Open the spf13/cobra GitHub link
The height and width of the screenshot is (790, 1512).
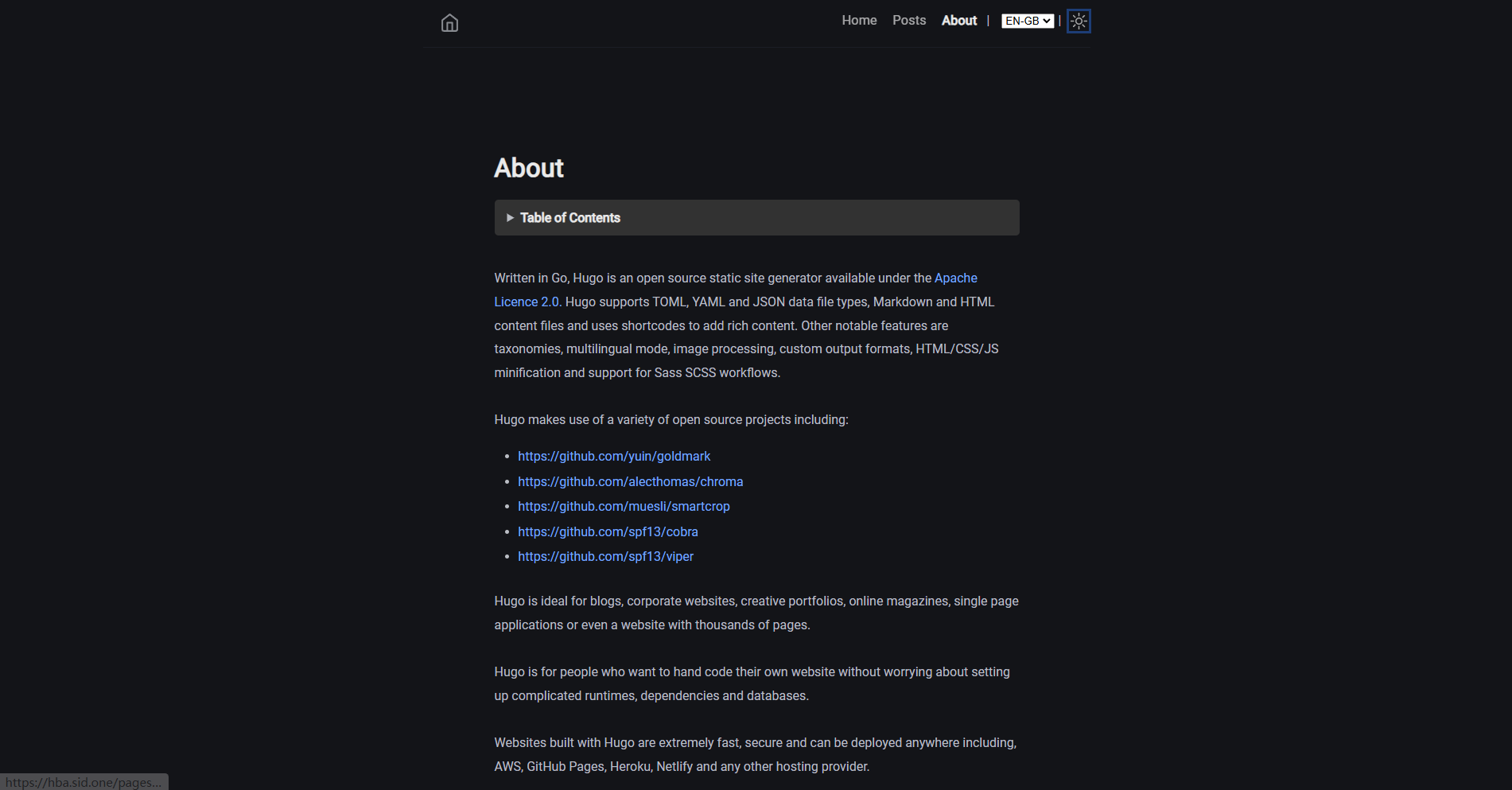point(608,532)
